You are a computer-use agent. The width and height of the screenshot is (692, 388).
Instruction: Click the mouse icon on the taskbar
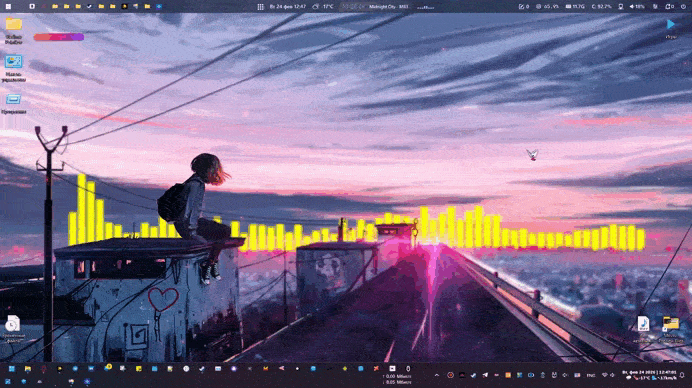(408, 369)
